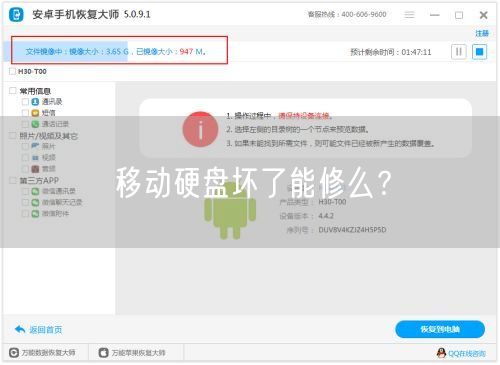
Task: Click the 短信 messages icon
Action: click(35, 113)
